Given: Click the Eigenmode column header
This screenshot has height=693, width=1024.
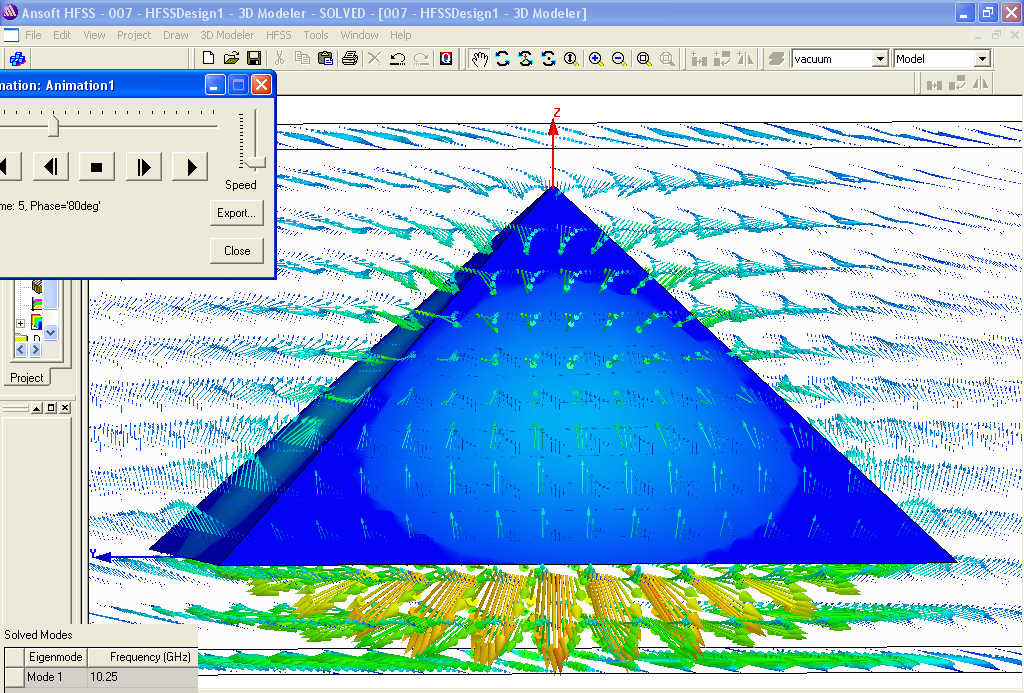Looking at the screenshot, I should [56, 657].
